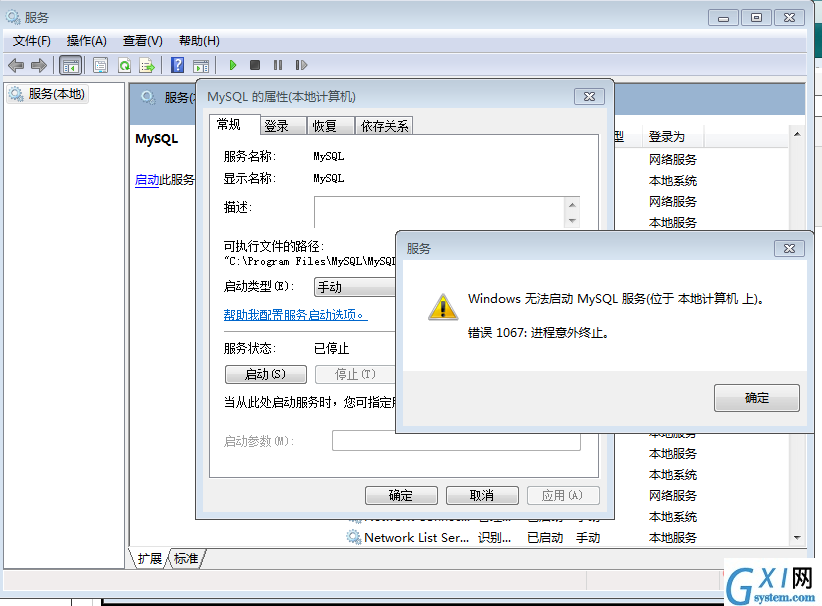Click the Pause Service toolbar icon
The height and width of the screenshot is (606, 822).
278,65
